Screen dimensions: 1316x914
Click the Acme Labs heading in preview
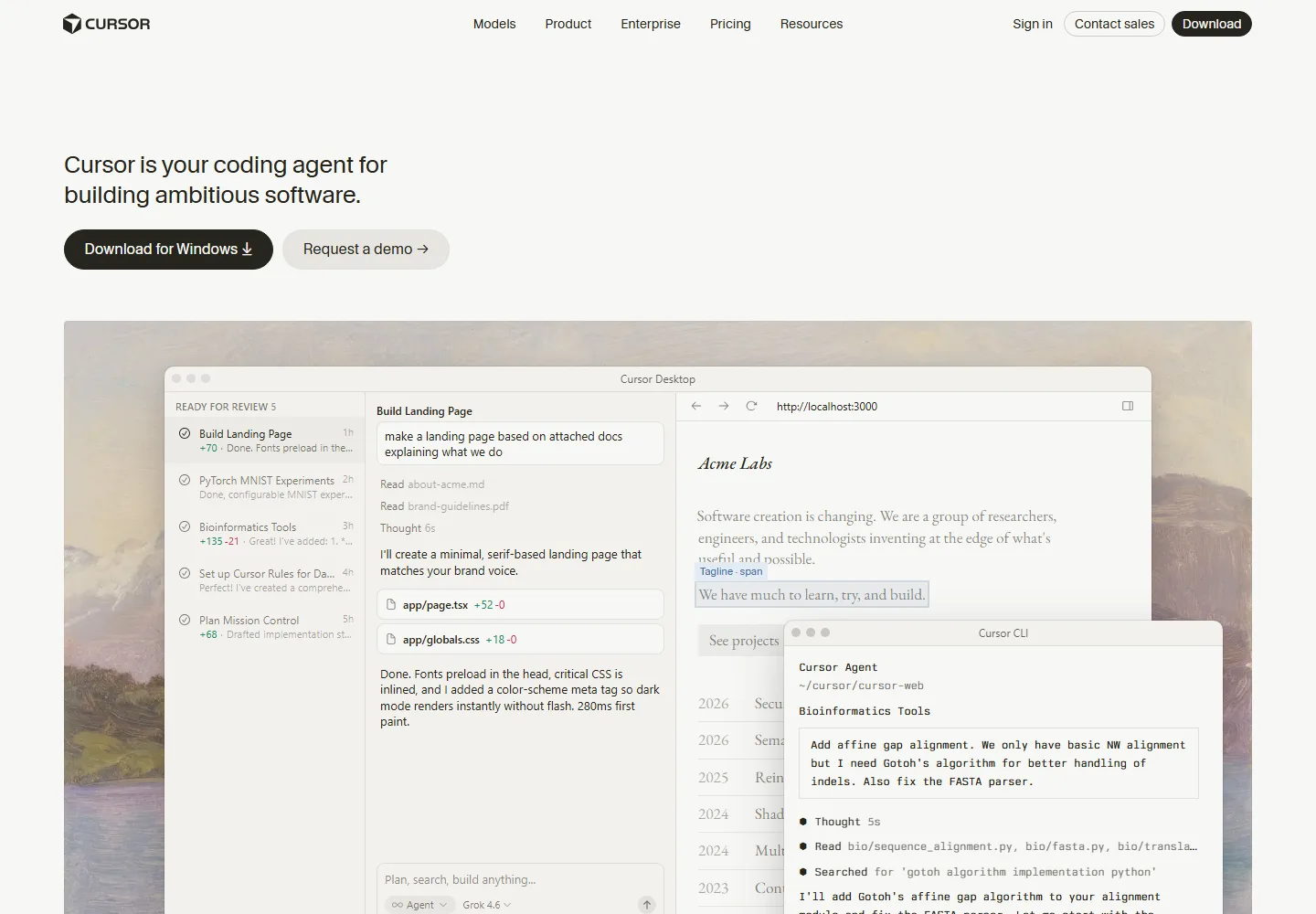click(736, 463)
